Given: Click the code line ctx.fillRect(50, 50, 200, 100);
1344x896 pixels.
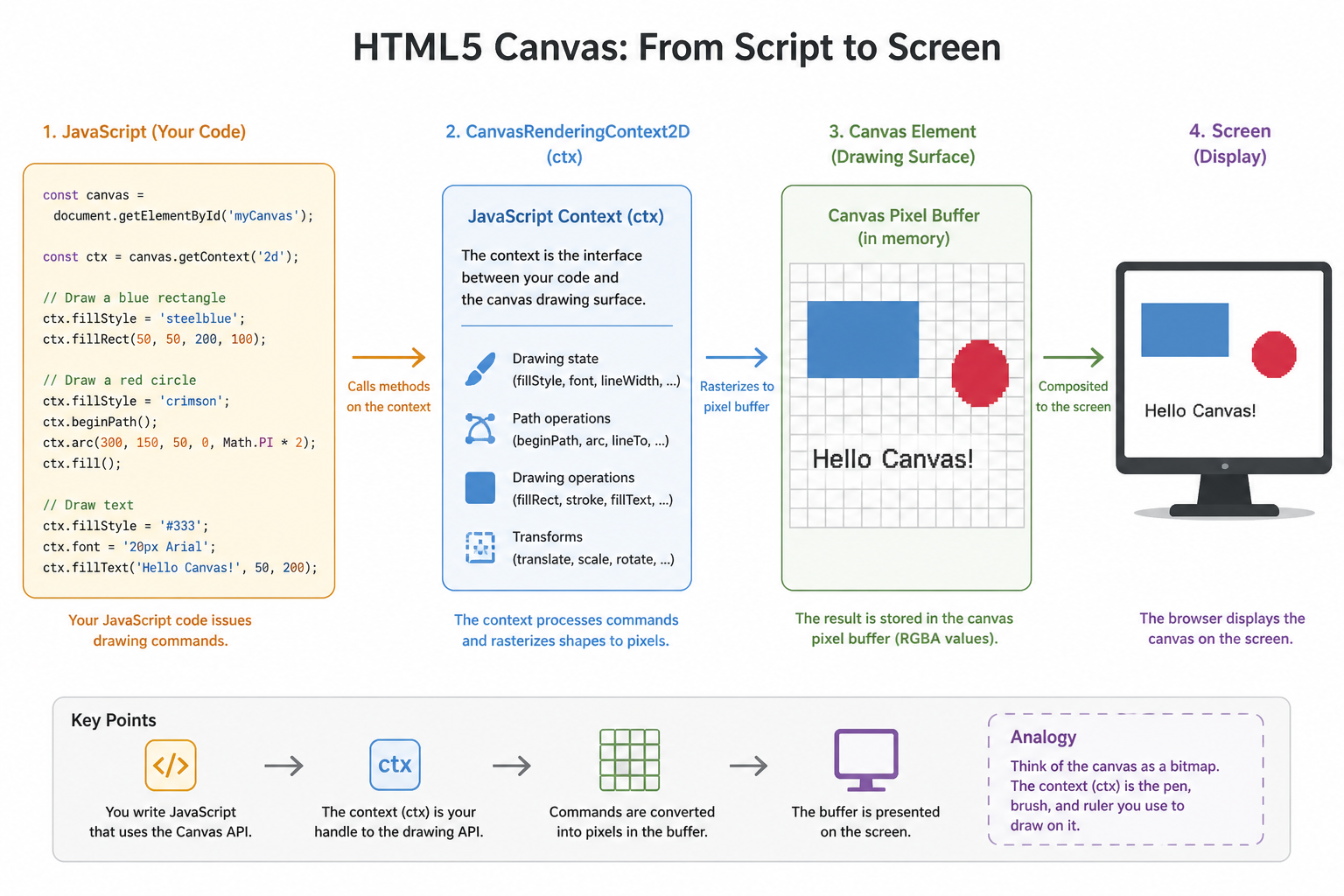Looking at the screenshot, I should pos(154,339).
